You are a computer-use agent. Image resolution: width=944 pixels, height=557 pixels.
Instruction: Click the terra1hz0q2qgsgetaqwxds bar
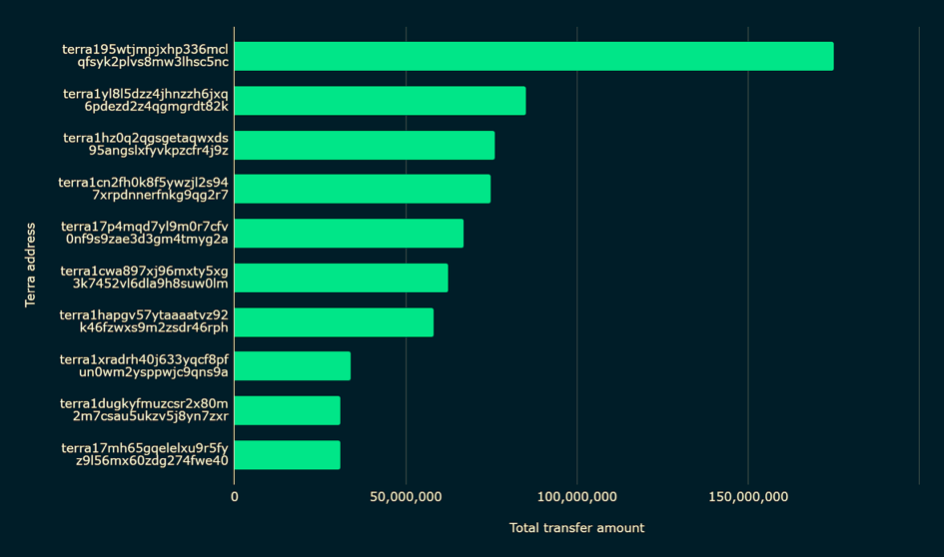(364, 145)
